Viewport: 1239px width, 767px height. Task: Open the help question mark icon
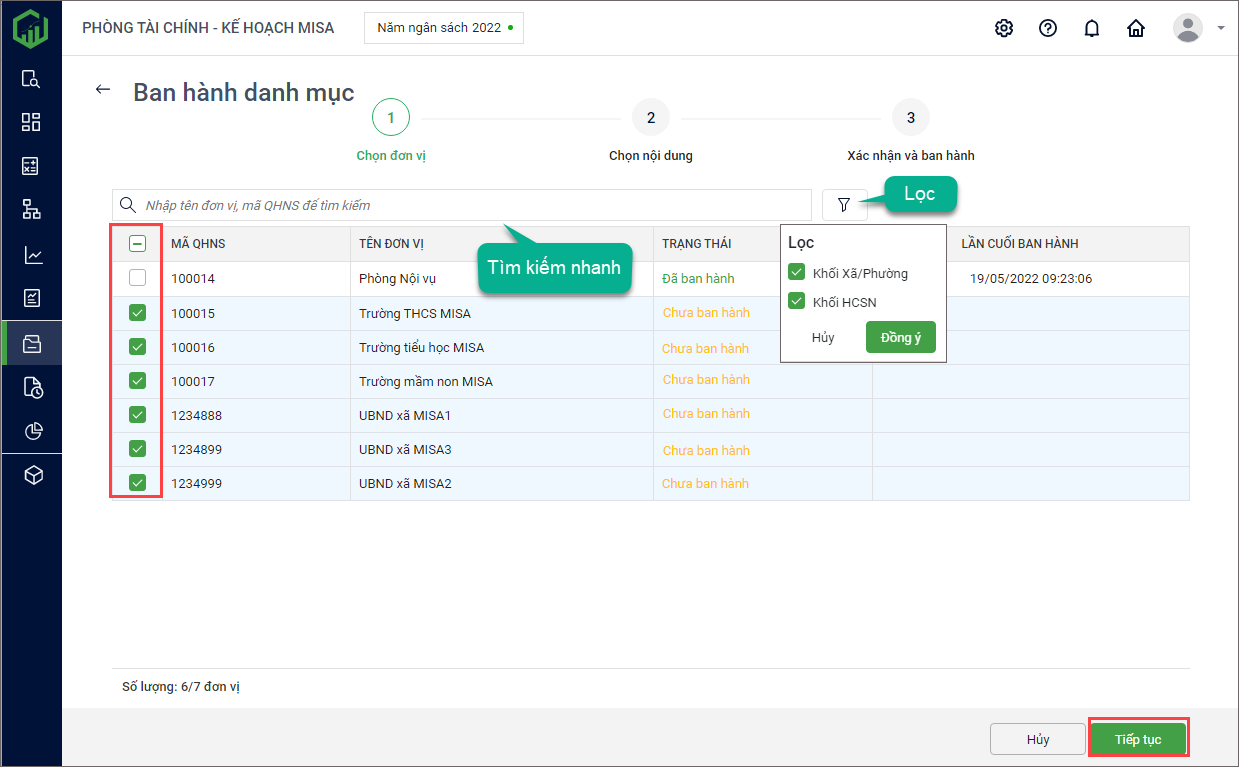point(1048,28)
